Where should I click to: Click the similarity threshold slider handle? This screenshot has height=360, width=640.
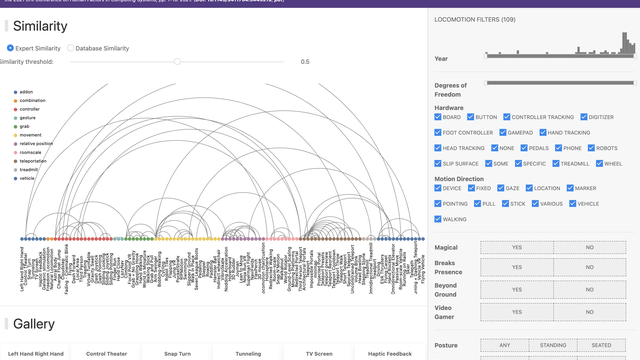click(x=177, y=62)
